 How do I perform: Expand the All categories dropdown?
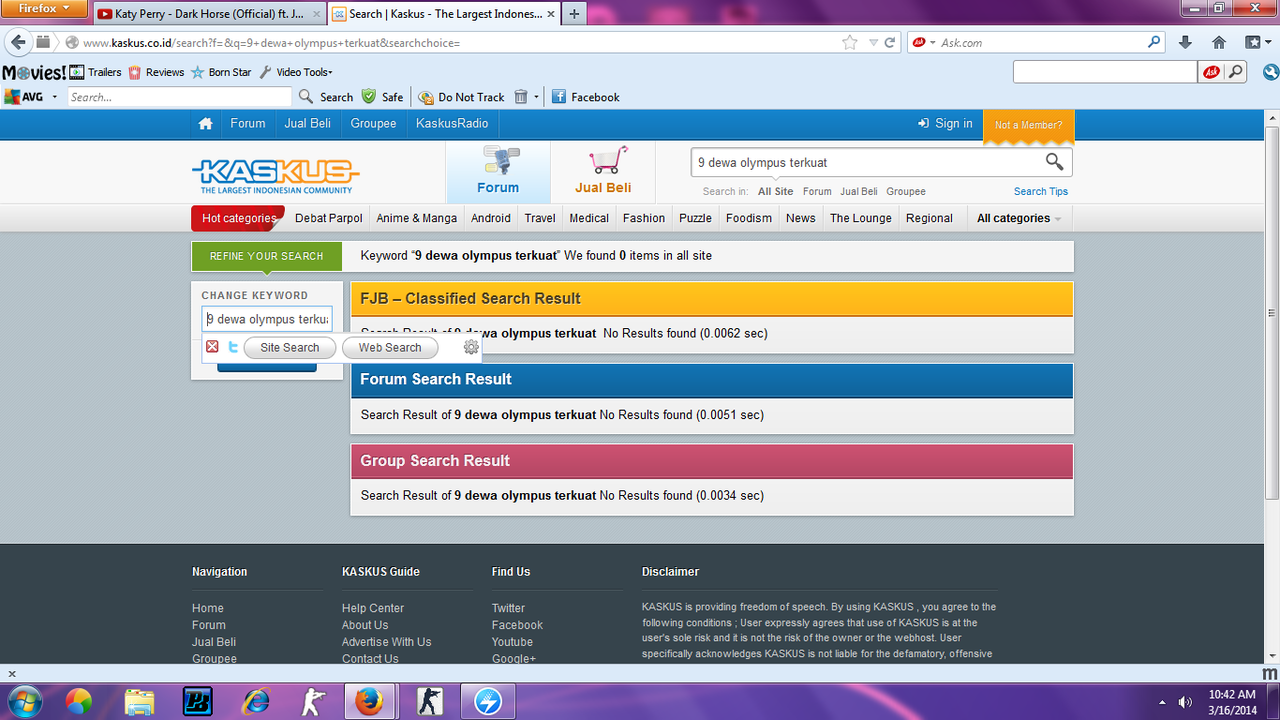coord(1019,218)
